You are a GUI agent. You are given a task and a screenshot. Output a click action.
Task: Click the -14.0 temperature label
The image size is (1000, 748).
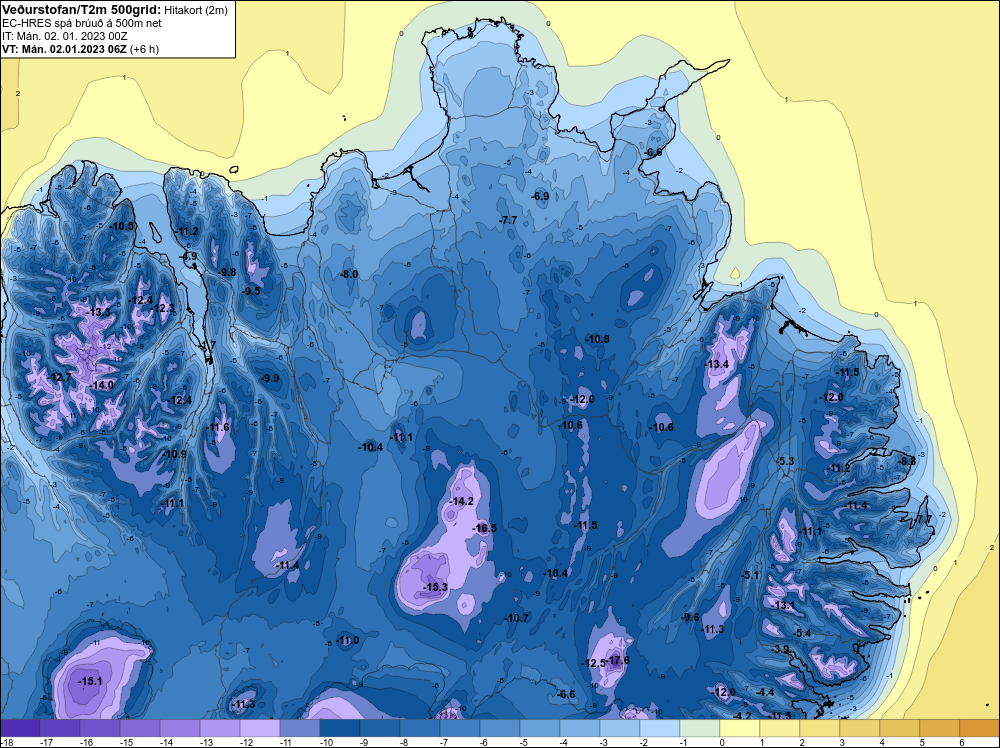pyautogui.click(x=101, y=385)
